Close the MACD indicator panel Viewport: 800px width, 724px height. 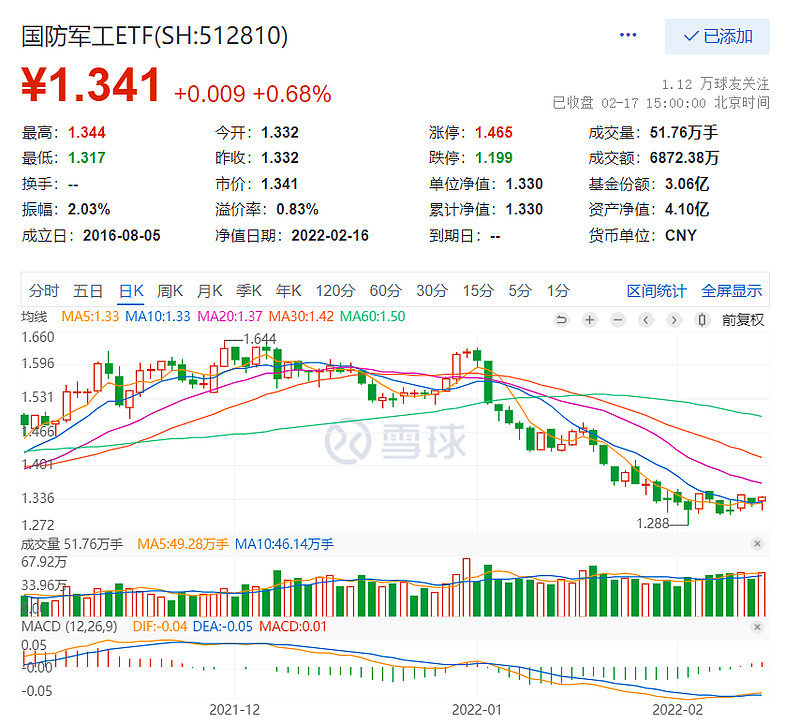pos(757,627)
